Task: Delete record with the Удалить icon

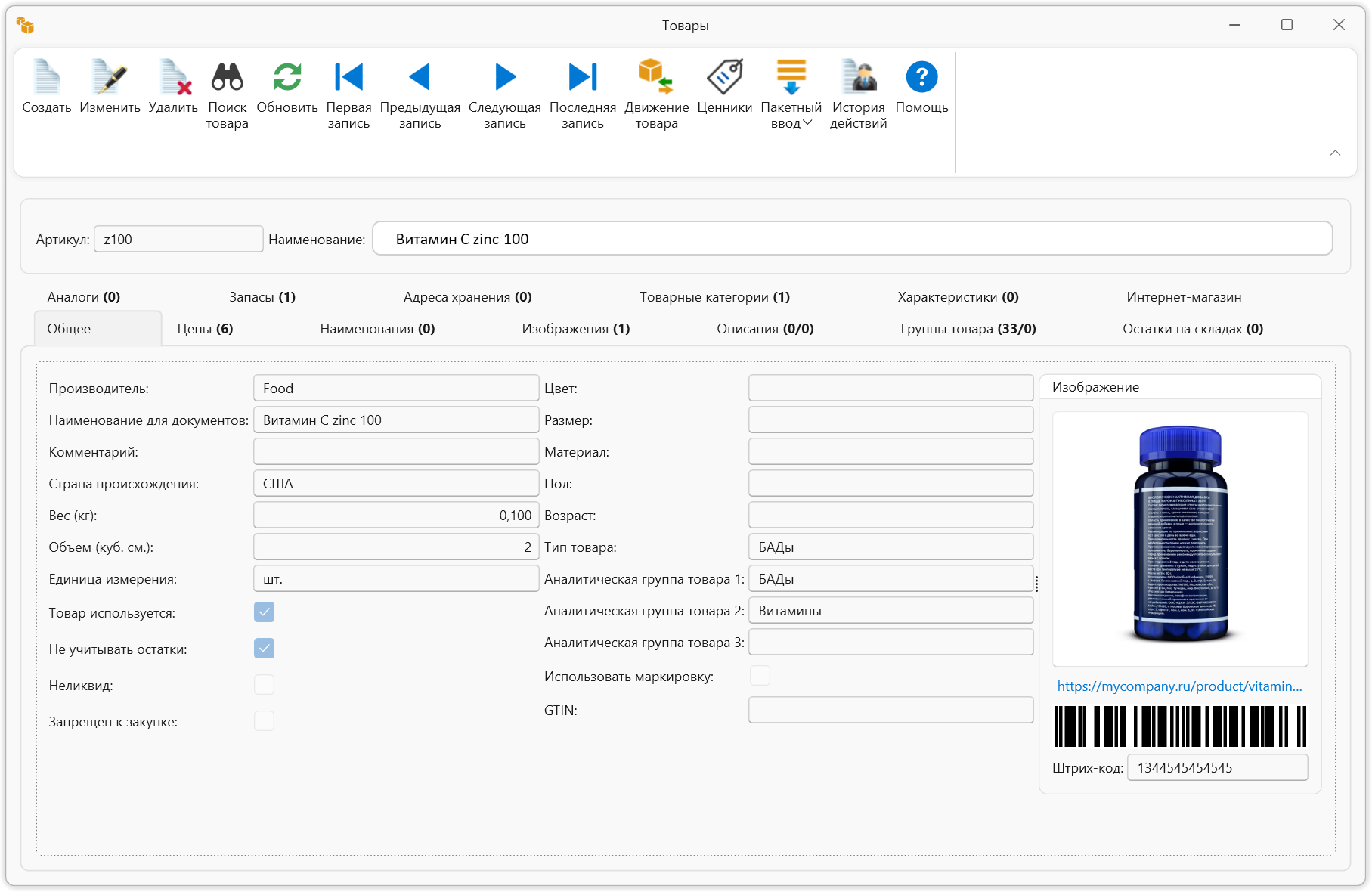Action: [x=173, y=78]
